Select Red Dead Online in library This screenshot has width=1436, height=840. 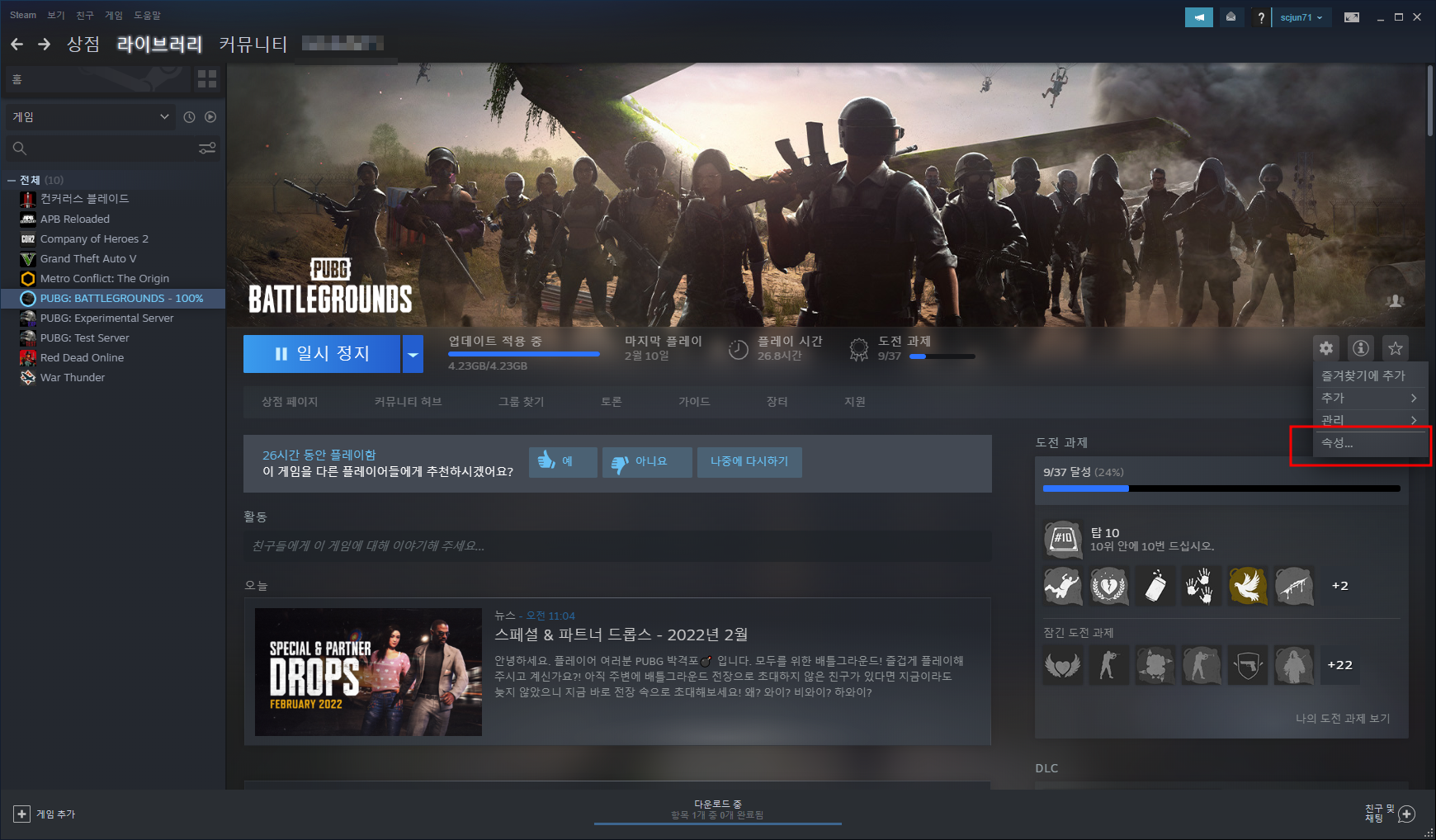pyautogui.click(x=113, y=357)
